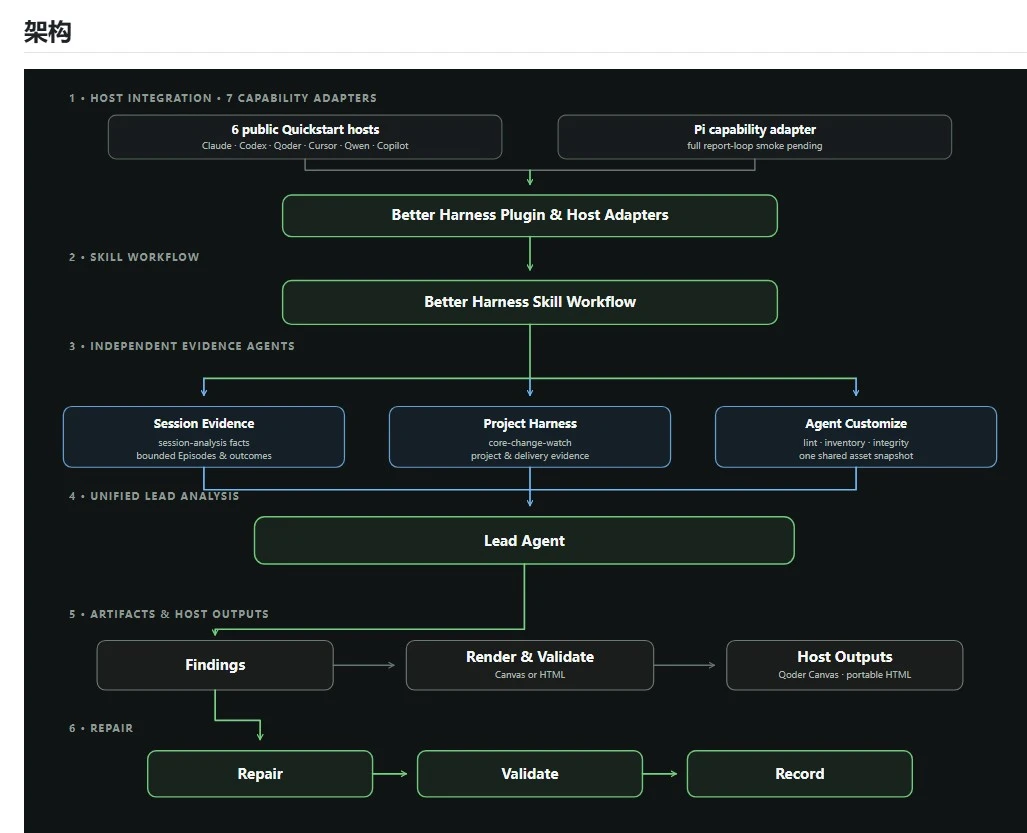Click the '6 • REPAIR' label

(x=101, y=728)
